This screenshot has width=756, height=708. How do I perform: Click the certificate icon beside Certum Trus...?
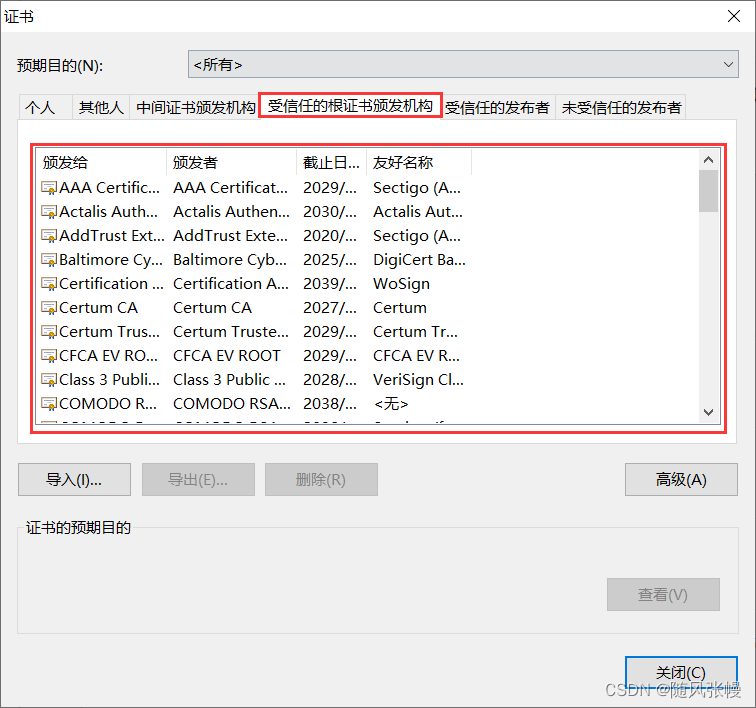[49, 332]
